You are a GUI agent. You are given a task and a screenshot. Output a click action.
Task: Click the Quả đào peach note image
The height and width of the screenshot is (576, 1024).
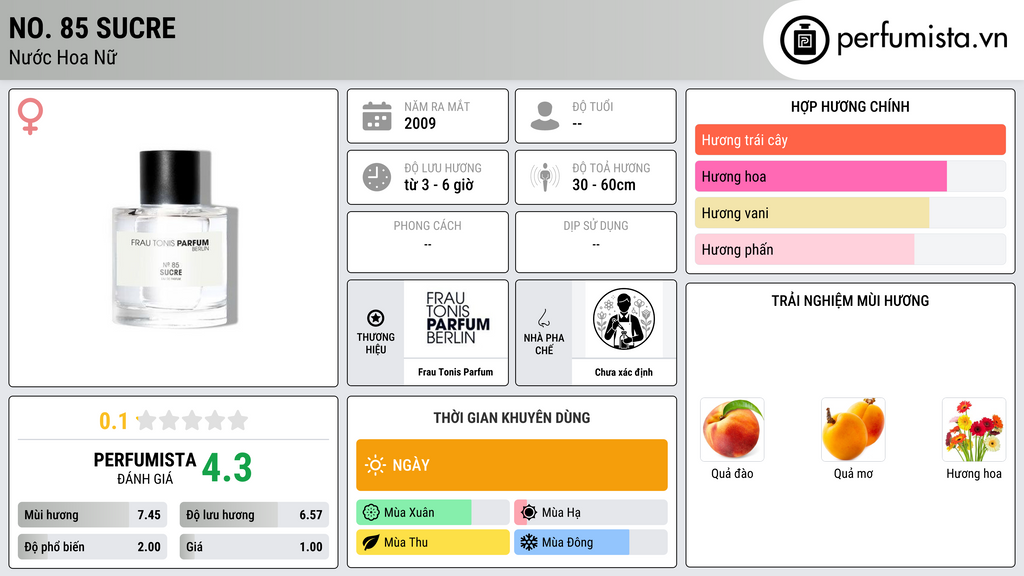tap(732, 430)
